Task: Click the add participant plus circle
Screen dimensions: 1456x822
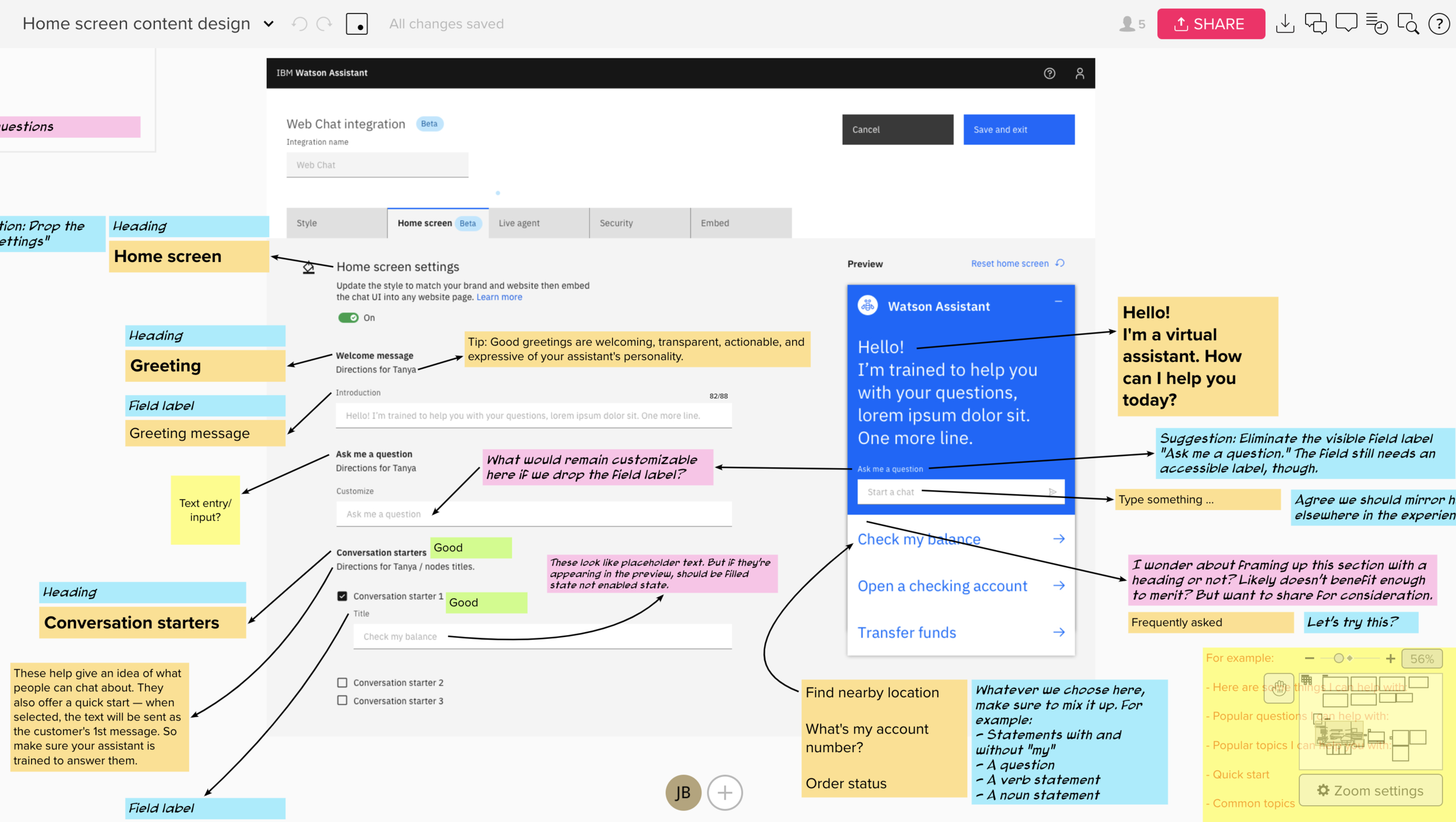Action: coord(725,792)
